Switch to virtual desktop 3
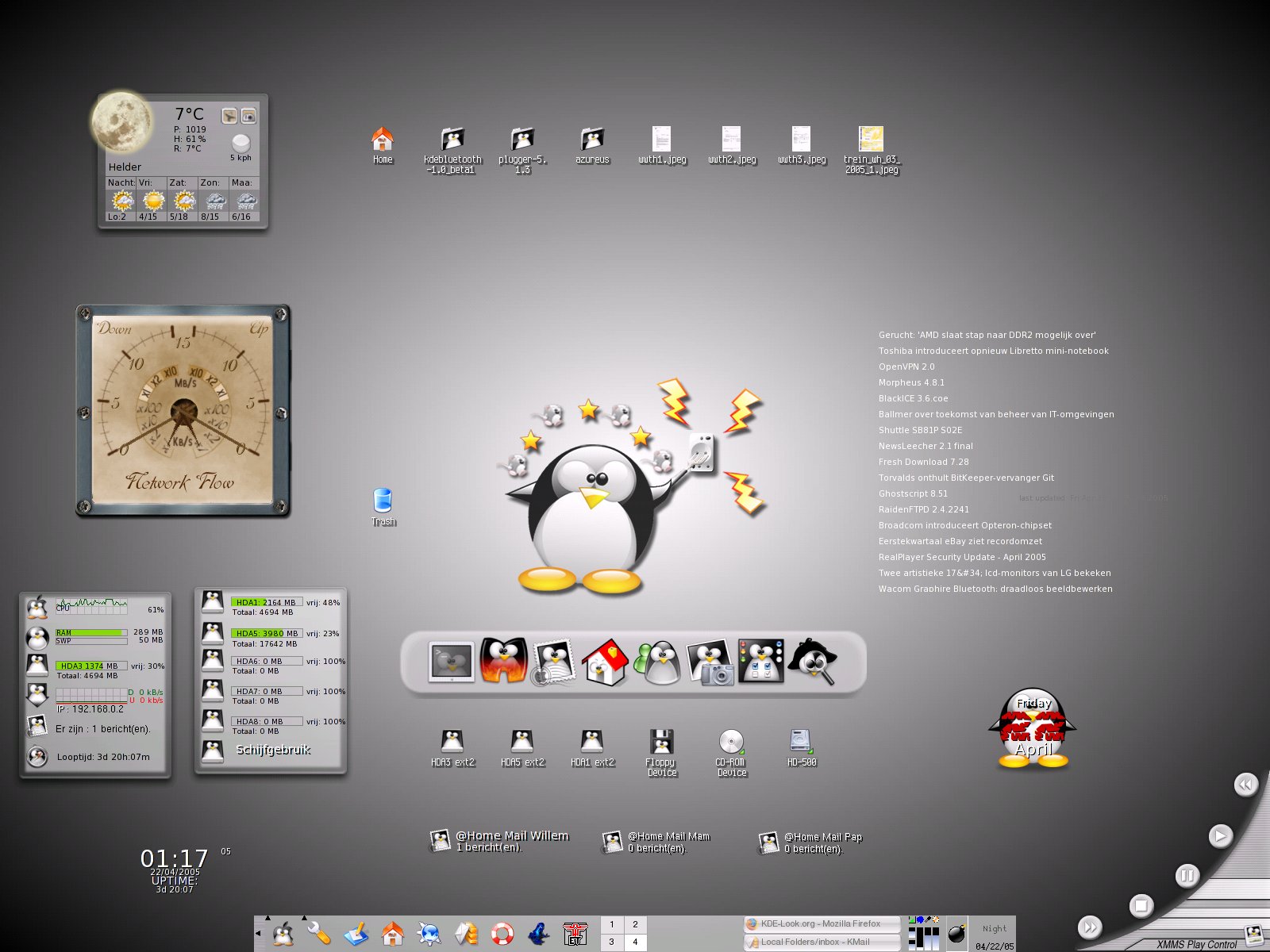The width and height of the screenshot is (1270, 952). (x=611, y=942)
